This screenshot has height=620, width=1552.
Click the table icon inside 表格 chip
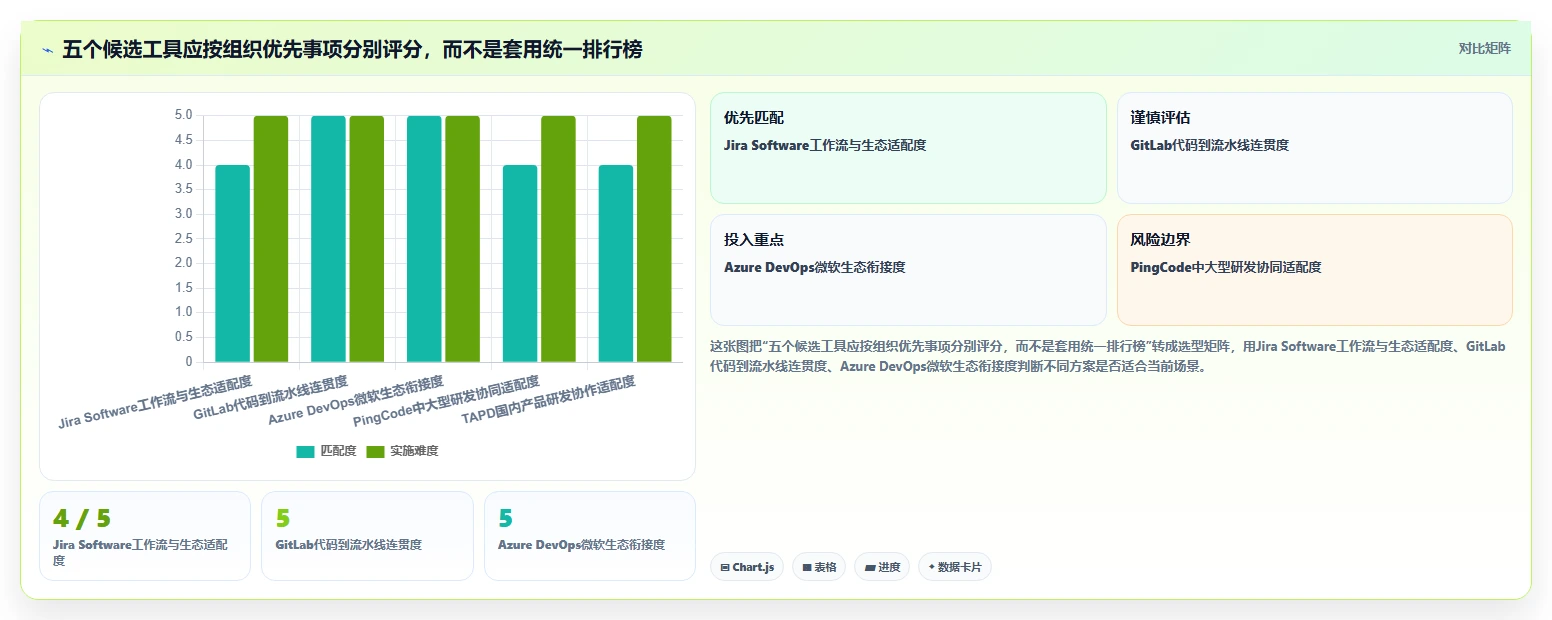pyautogui.click(x=807, y=567)
